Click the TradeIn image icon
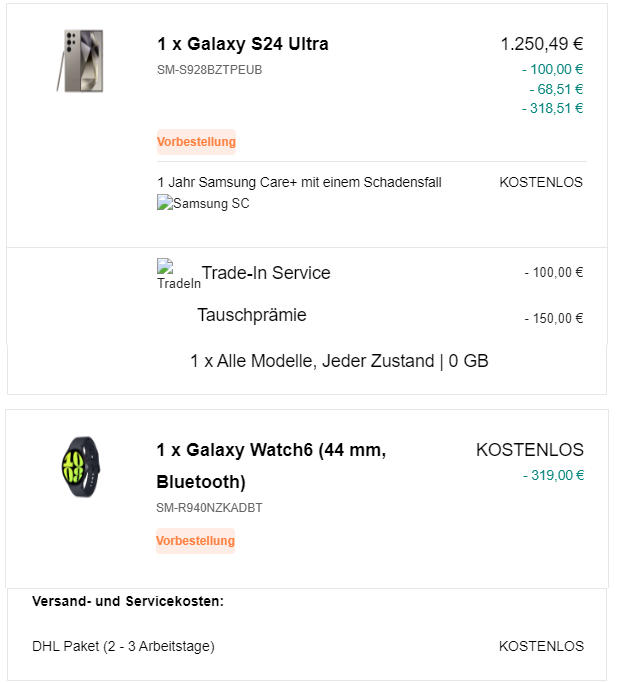This screenshot has height=683, width=625. pos(178,274)
